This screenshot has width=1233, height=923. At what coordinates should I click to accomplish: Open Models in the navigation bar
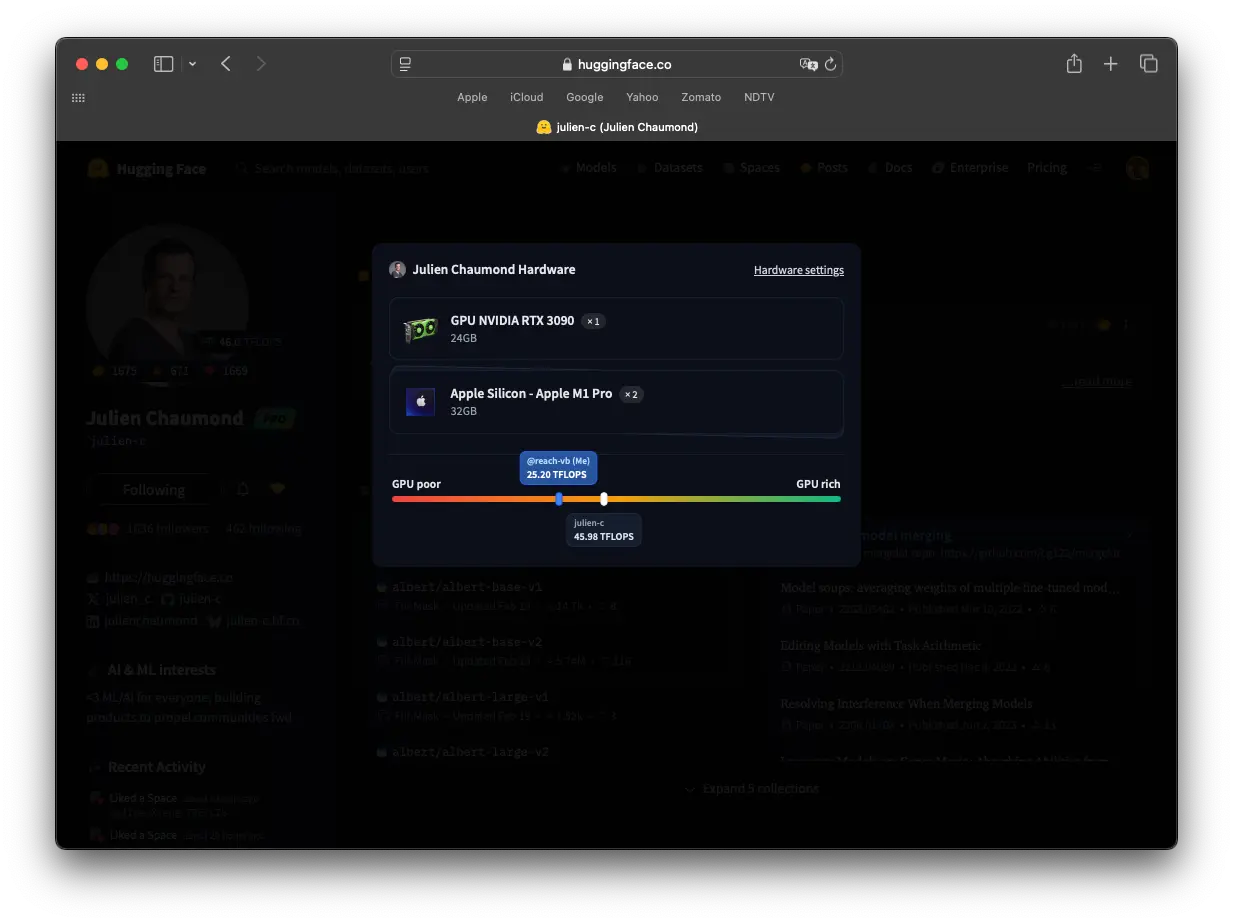coord(587,168)
